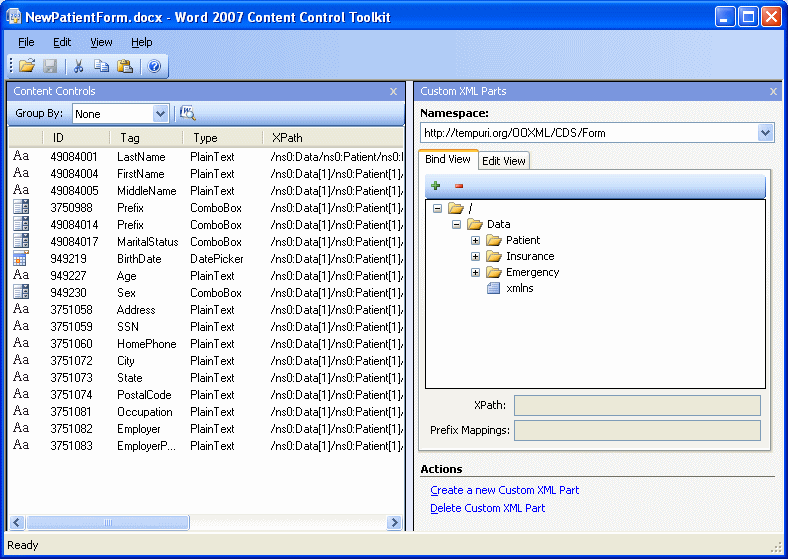
Task: Sort by the ID column header
Action: pos(75,138)
